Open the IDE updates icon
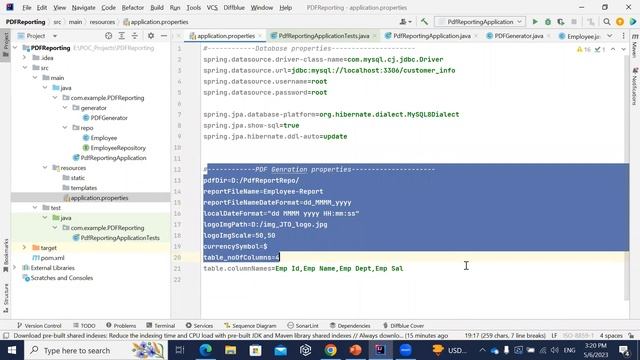 click(x=620, y=22)
